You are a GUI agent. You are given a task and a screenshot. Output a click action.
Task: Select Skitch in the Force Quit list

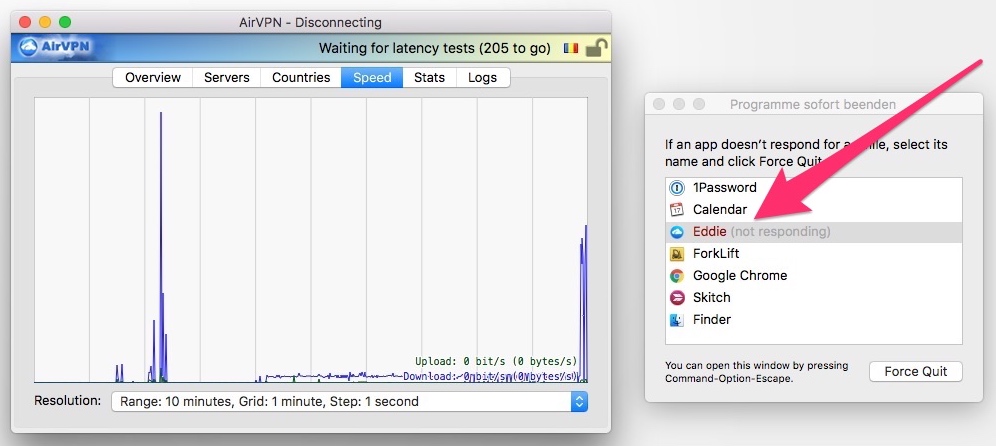pyautogui.click(x=814, y=297)
